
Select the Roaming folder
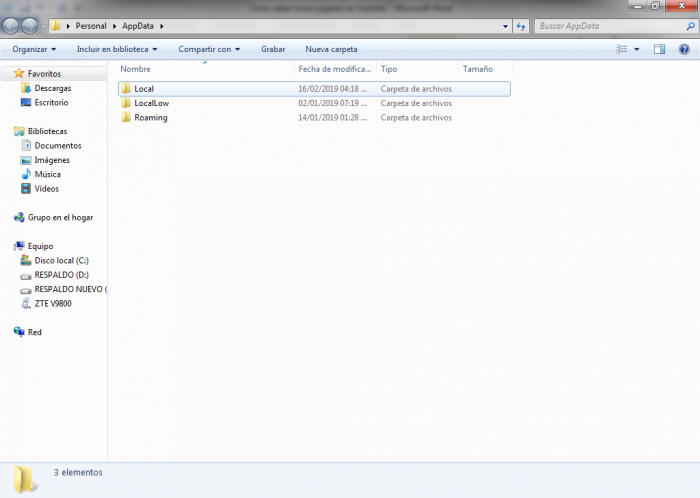click(x=151, y=117)
